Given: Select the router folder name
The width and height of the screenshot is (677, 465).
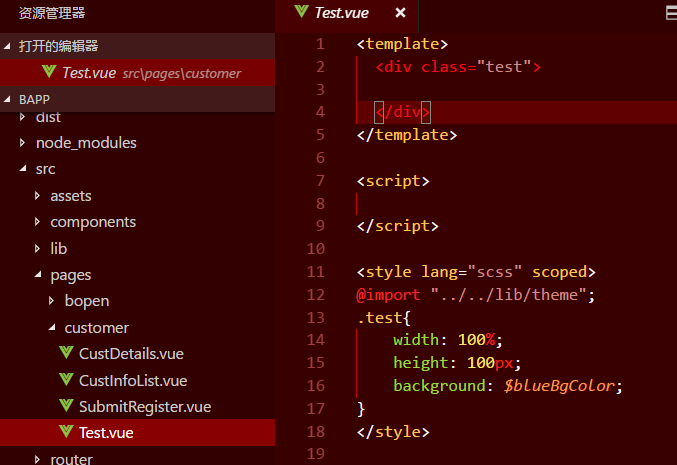Looking at the screenshot, I should 71,459.
